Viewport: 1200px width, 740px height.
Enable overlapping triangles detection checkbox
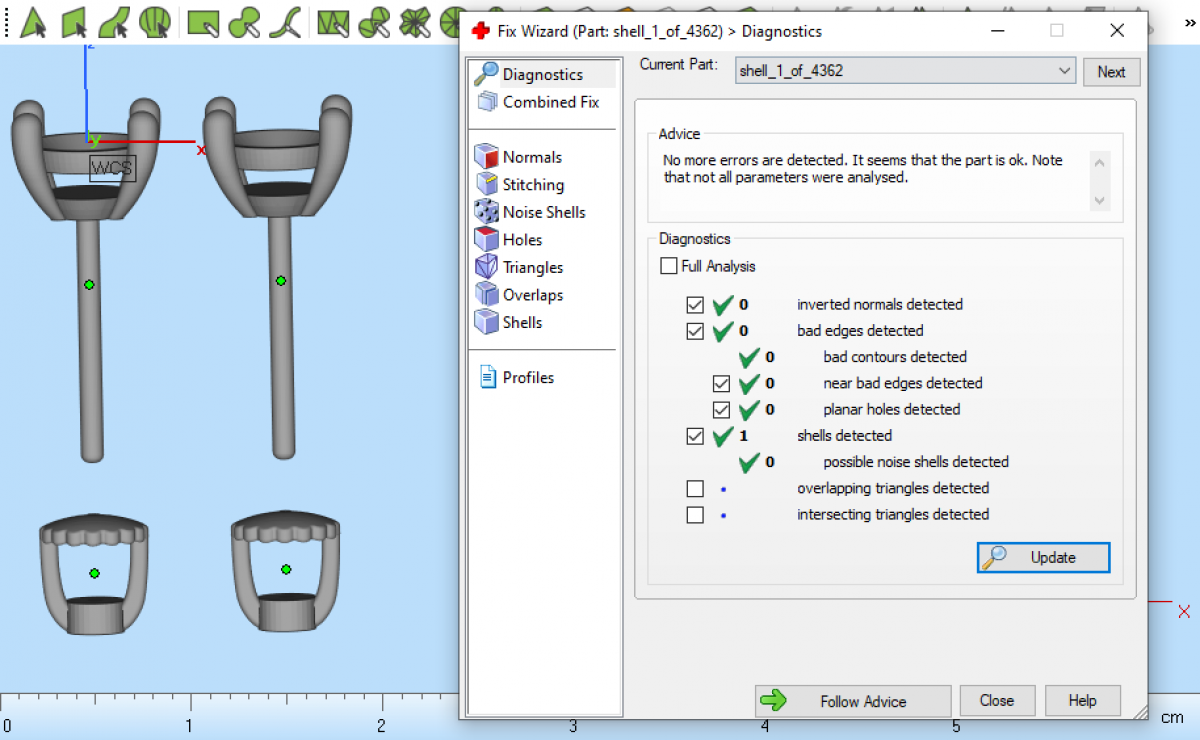695,489
